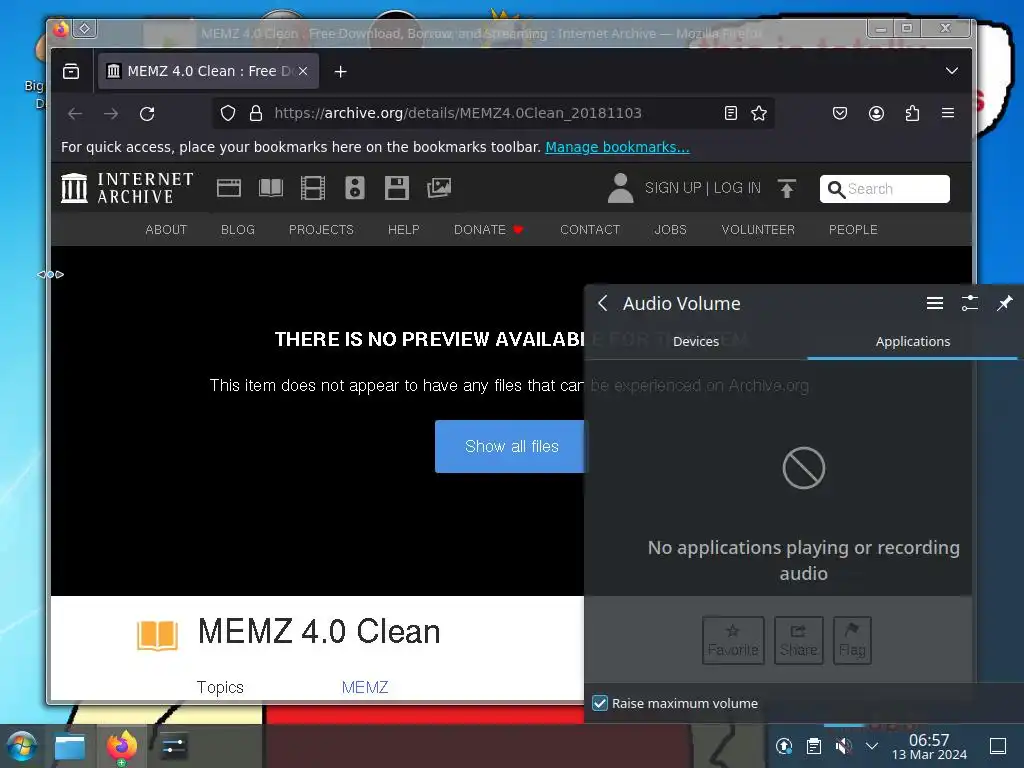This screenshot has height=768, width=1024.
Task: Open the extensions puzzle menu
Action: pyautogui.click(x=912, y=113)
